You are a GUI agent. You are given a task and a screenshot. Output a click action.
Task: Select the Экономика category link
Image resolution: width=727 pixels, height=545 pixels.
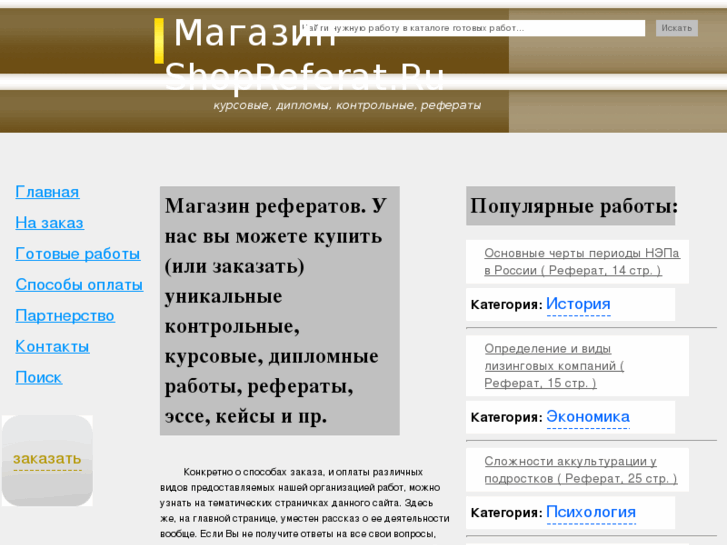tap(588, 417)
